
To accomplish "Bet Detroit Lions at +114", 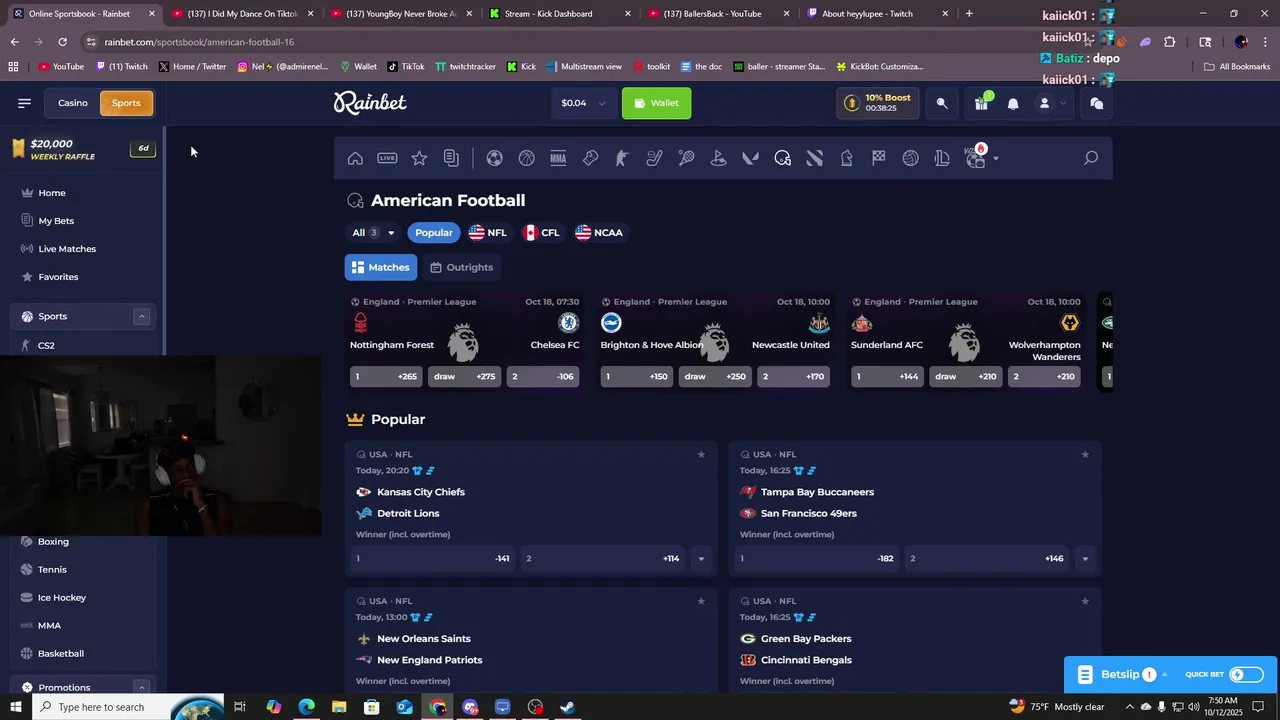I will [604, 559].
